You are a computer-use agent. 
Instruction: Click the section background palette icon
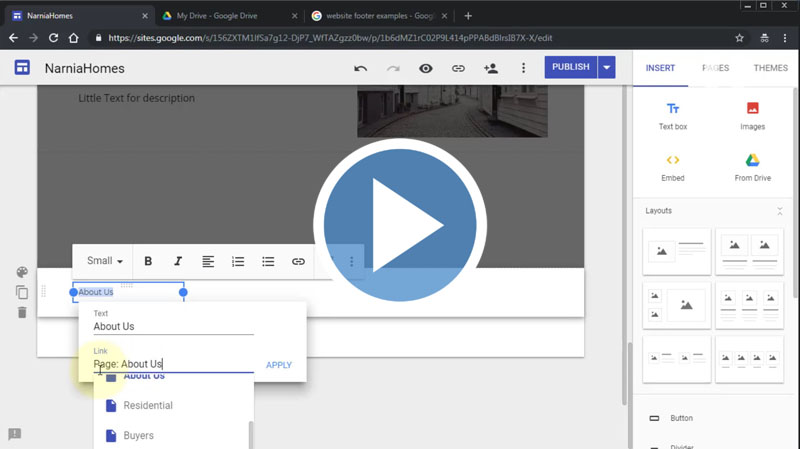22,273
